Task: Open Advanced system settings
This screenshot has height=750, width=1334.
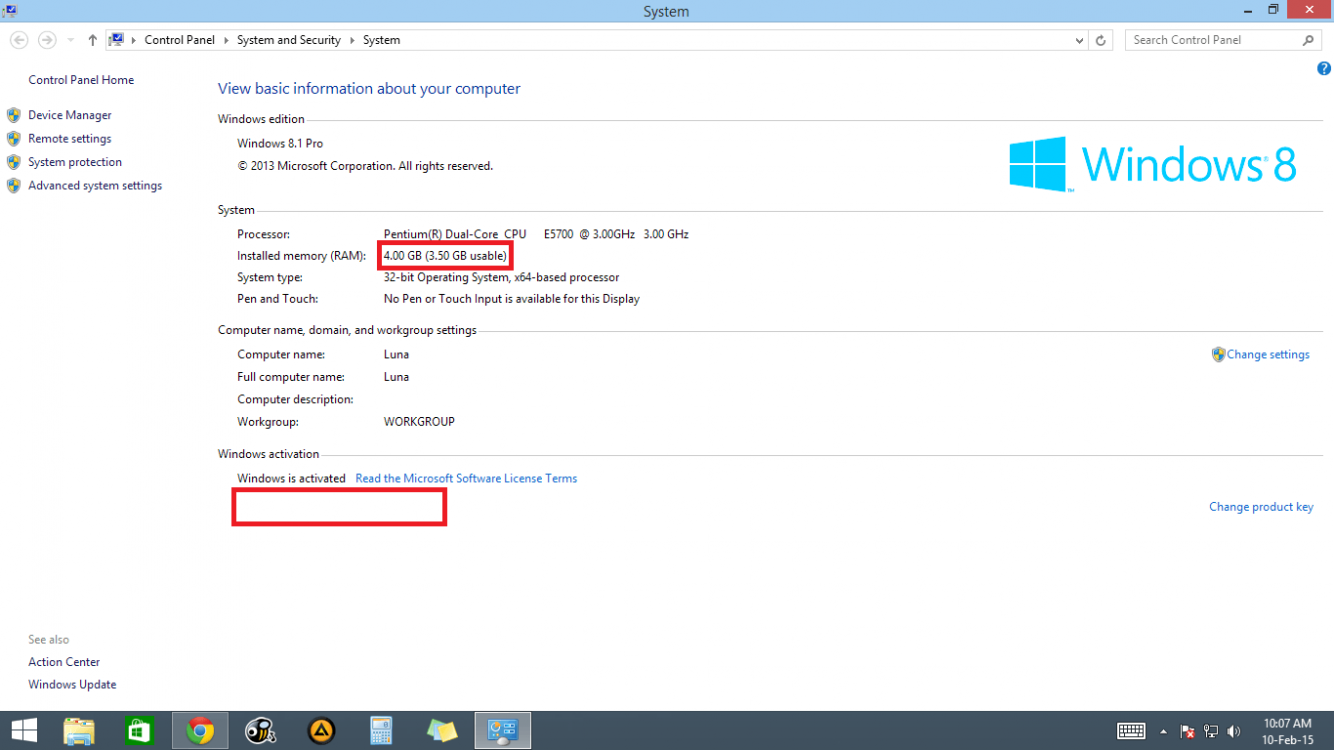Action: pyautogui.click(x=95, y=186)
